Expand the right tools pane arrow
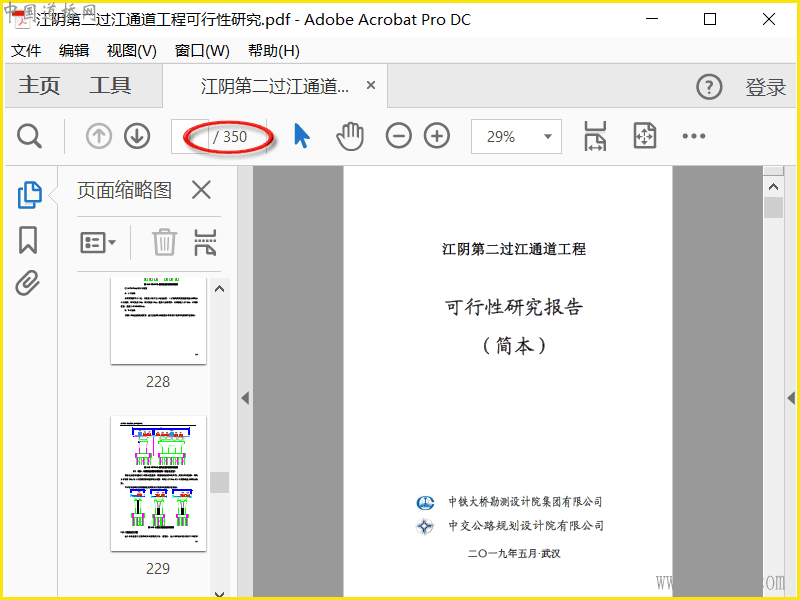Viewport: 800px width, 600px height. click(791, 397)
